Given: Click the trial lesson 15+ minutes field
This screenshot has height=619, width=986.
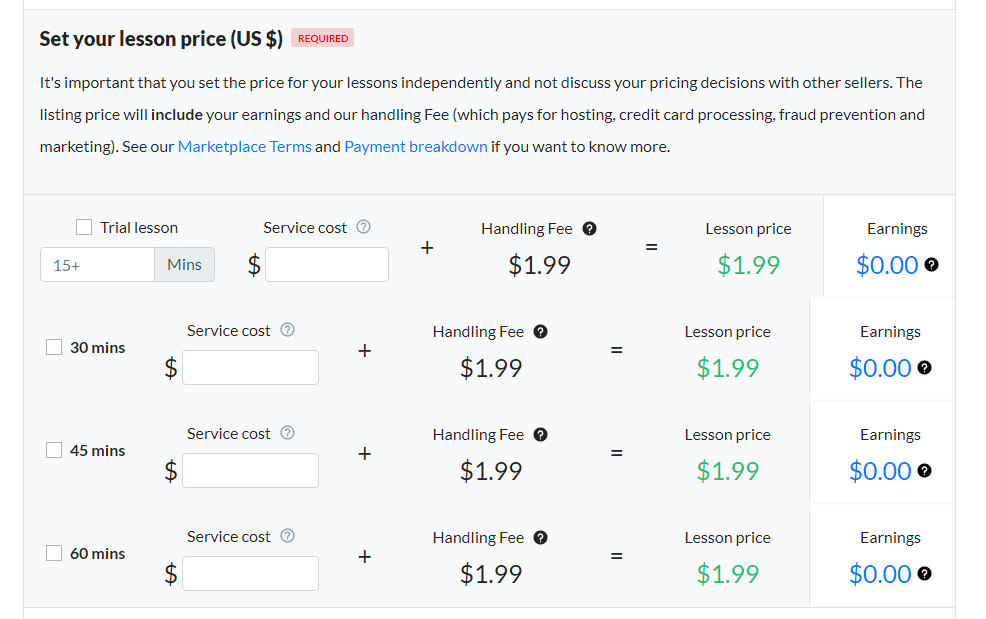Looking at the screenshot, I should tap(97, 265).
